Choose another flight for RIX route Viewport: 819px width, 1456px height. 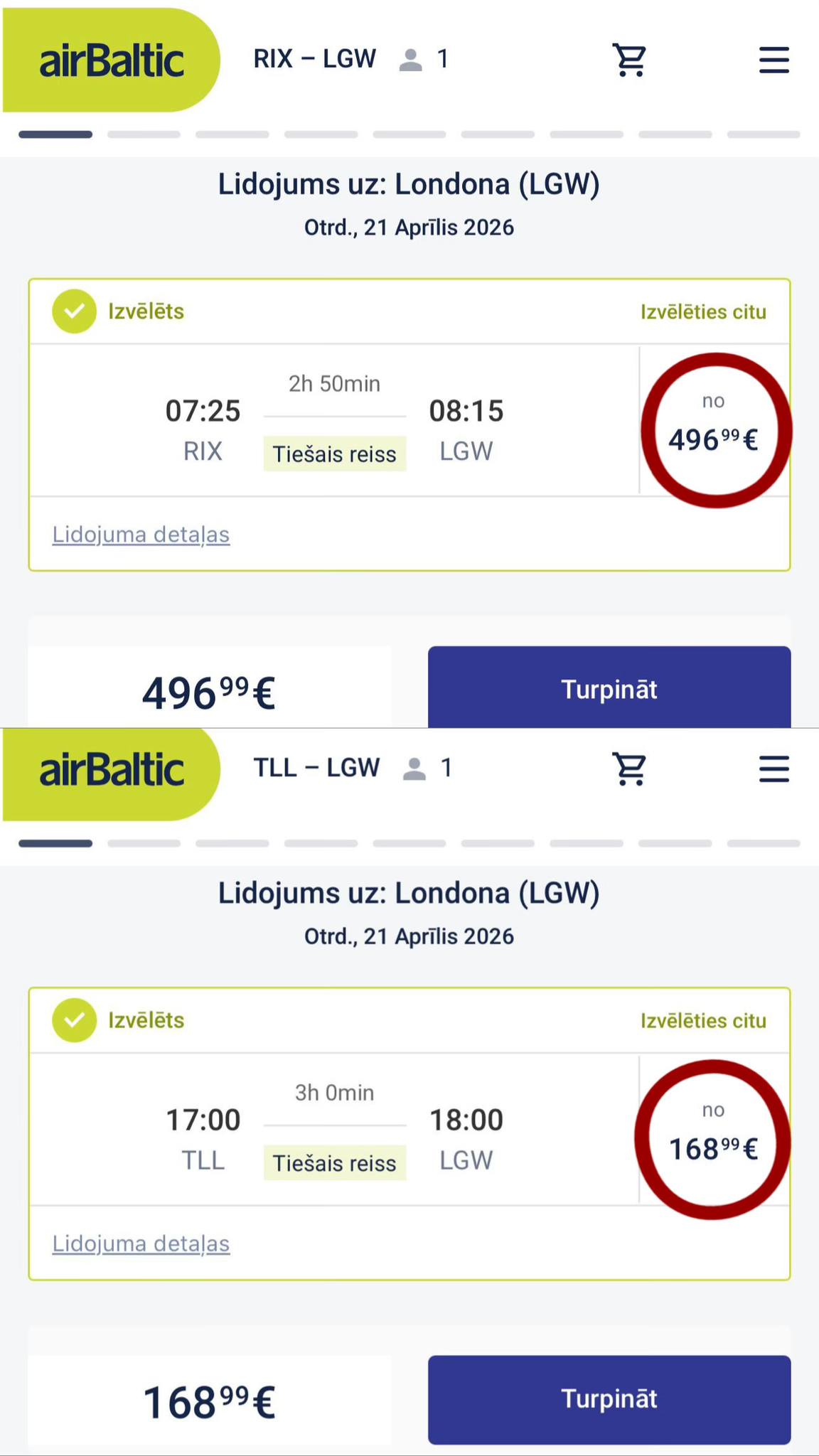click(x=703, y=312)
